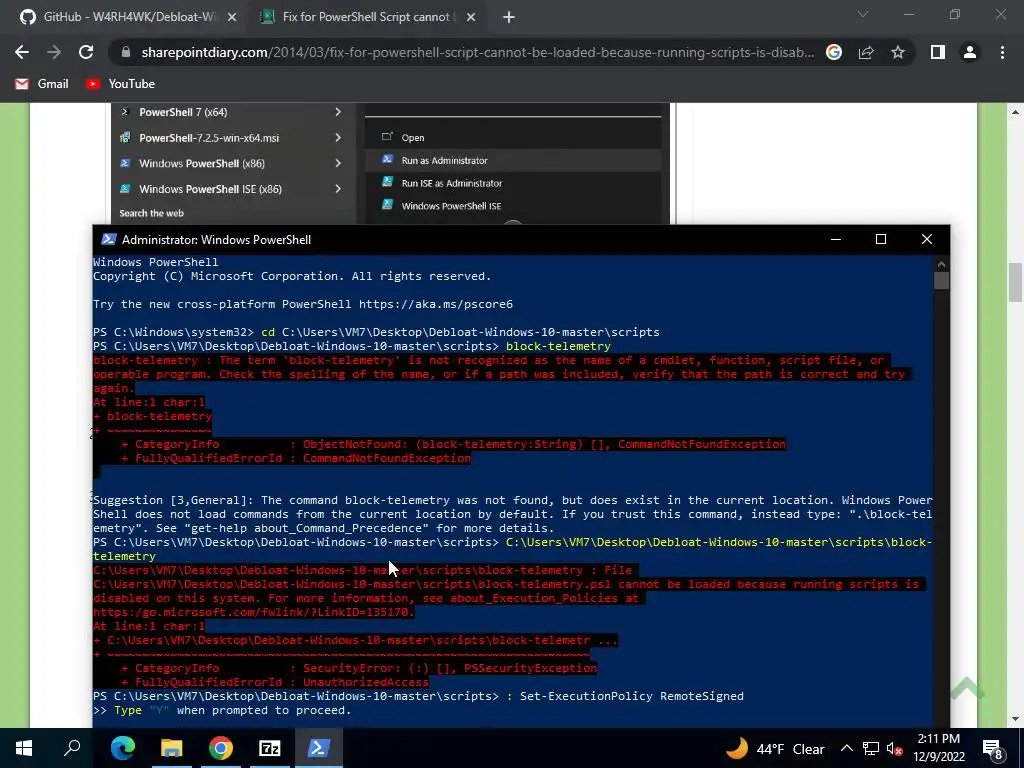The height and width of the screenshot is (768, 1024).
Task: Switch to Fix for PowerShell Script tab
Action: (366, 17)
